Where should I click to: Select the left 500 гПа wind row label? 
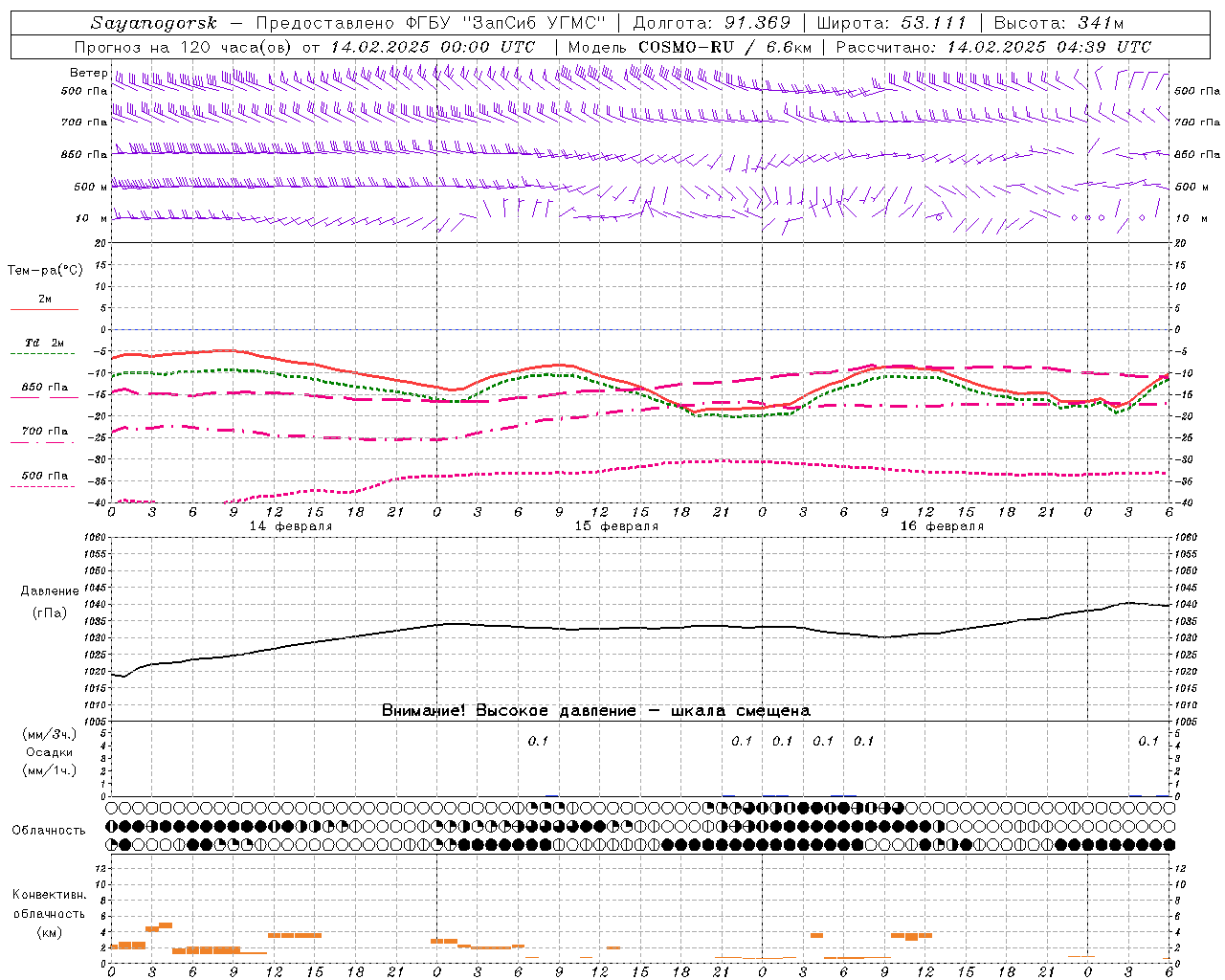point(84,91)
